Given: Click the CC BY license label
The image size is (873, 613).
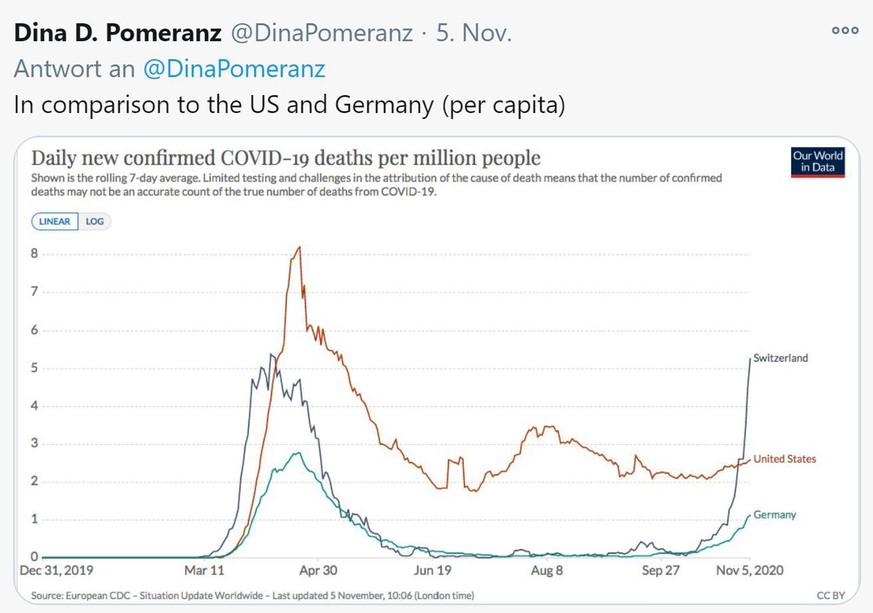Looking at the screenshot, I should pyautogui.click(x=829, y=596).
